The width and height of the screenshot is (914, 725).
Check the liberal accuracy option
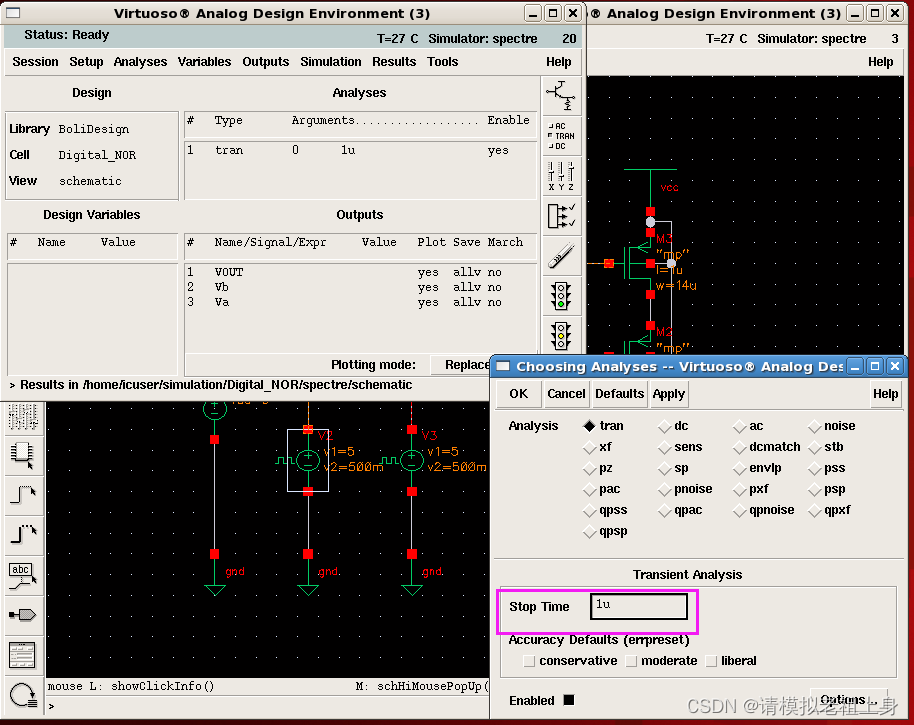click(x=711, y=661)
